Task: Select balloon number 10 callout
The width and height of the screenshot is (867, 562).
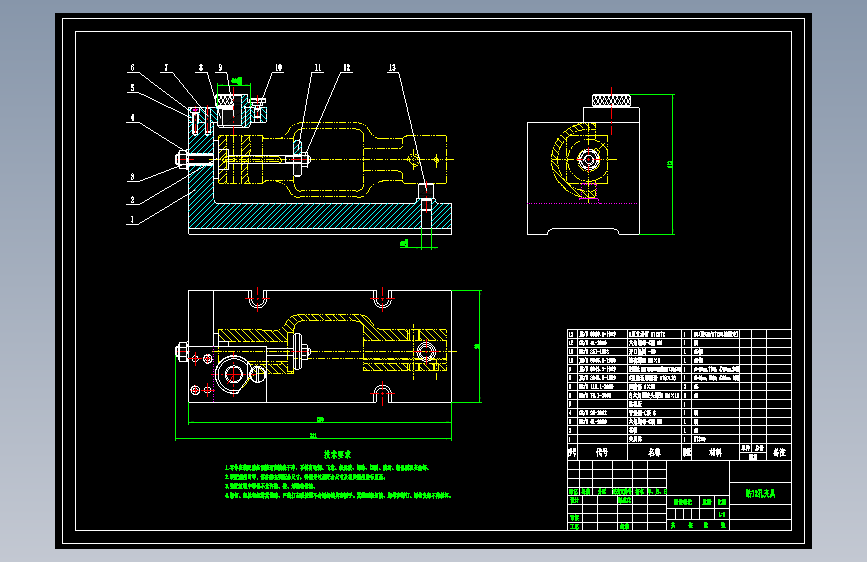Action: pyautogui.click(x=278, y=67)
